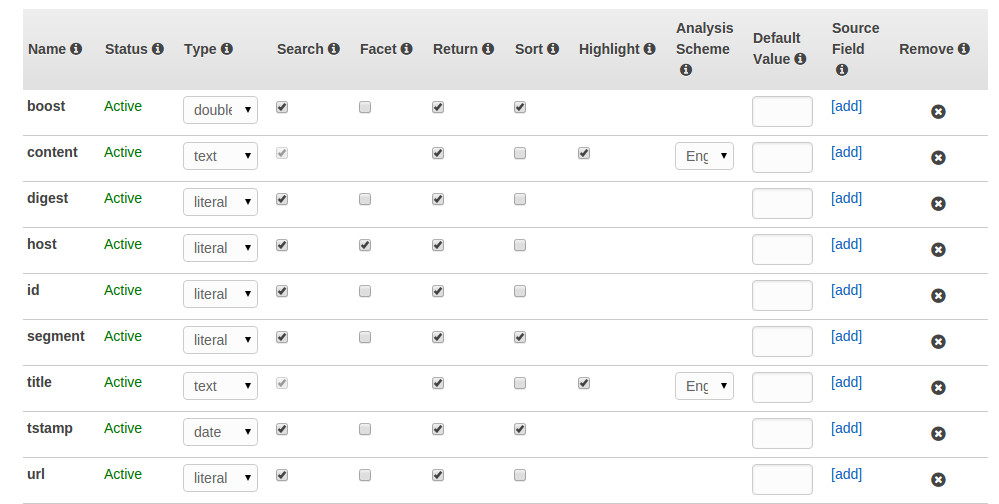Enable Facet checkbox for digest field
Viewport: 999px width, 504px height.
pyautogui.click(x=364, y=199)
